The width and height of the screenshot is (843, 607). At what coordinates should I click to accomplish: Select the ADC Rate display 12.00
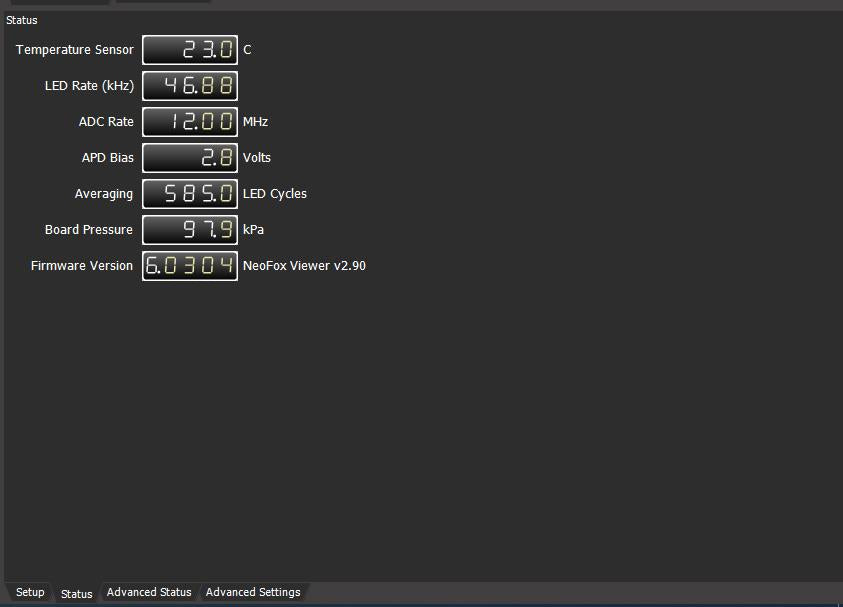[x=190, y=122]
